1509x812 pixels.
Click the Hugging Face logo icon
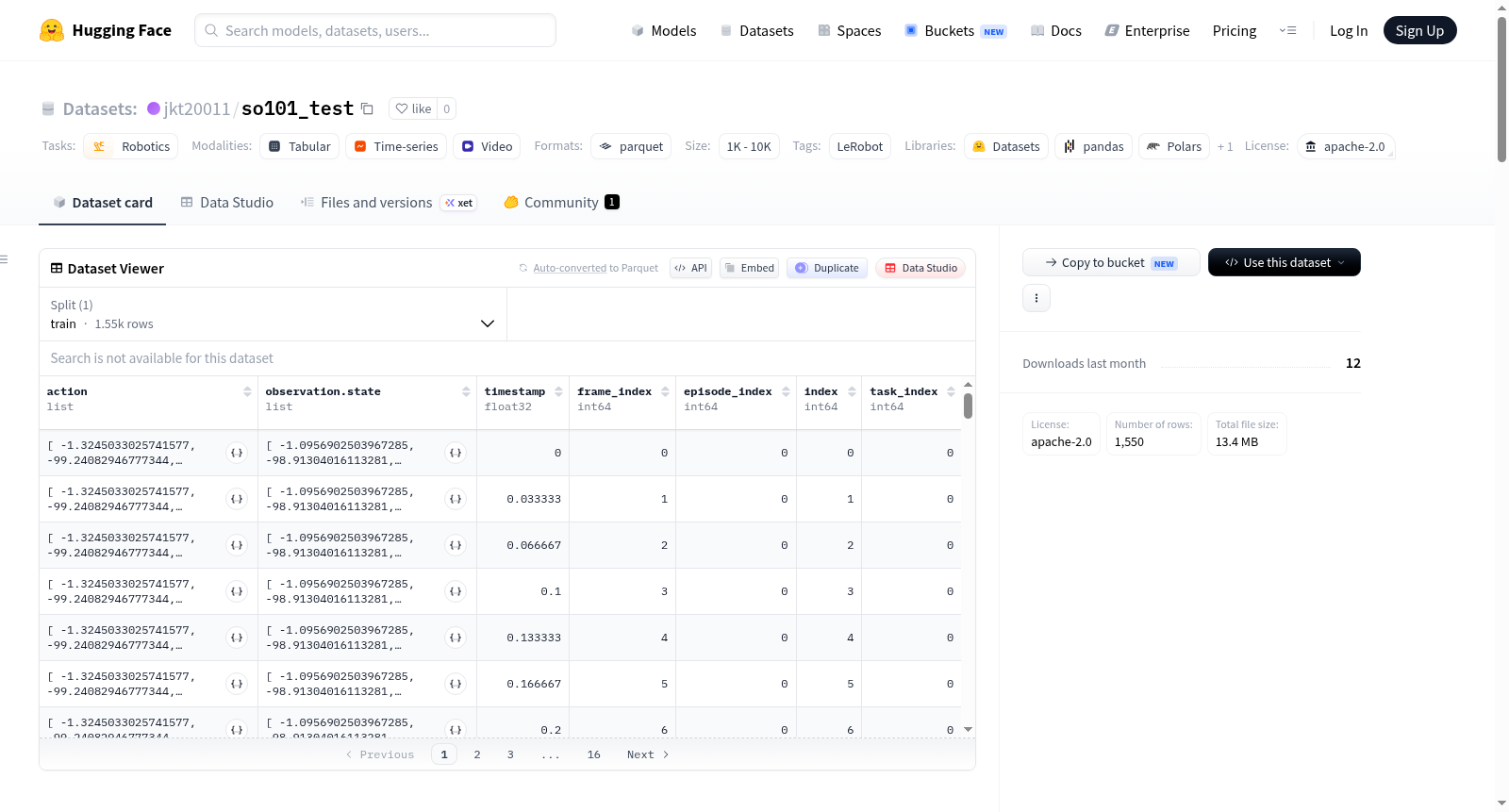52,30
